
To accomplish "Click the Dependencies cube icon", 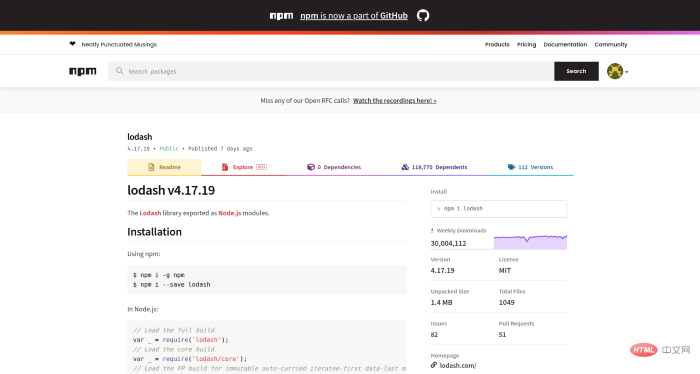I will click(311, 167).
